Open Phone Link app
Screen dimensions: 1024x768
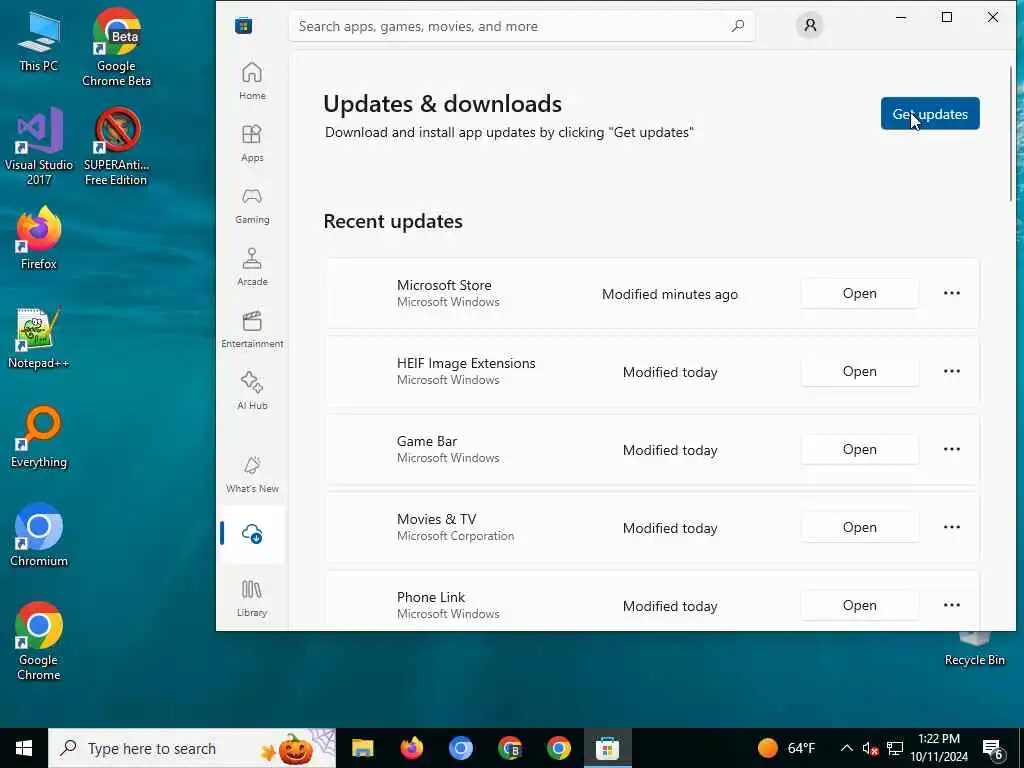pos(859,605)
